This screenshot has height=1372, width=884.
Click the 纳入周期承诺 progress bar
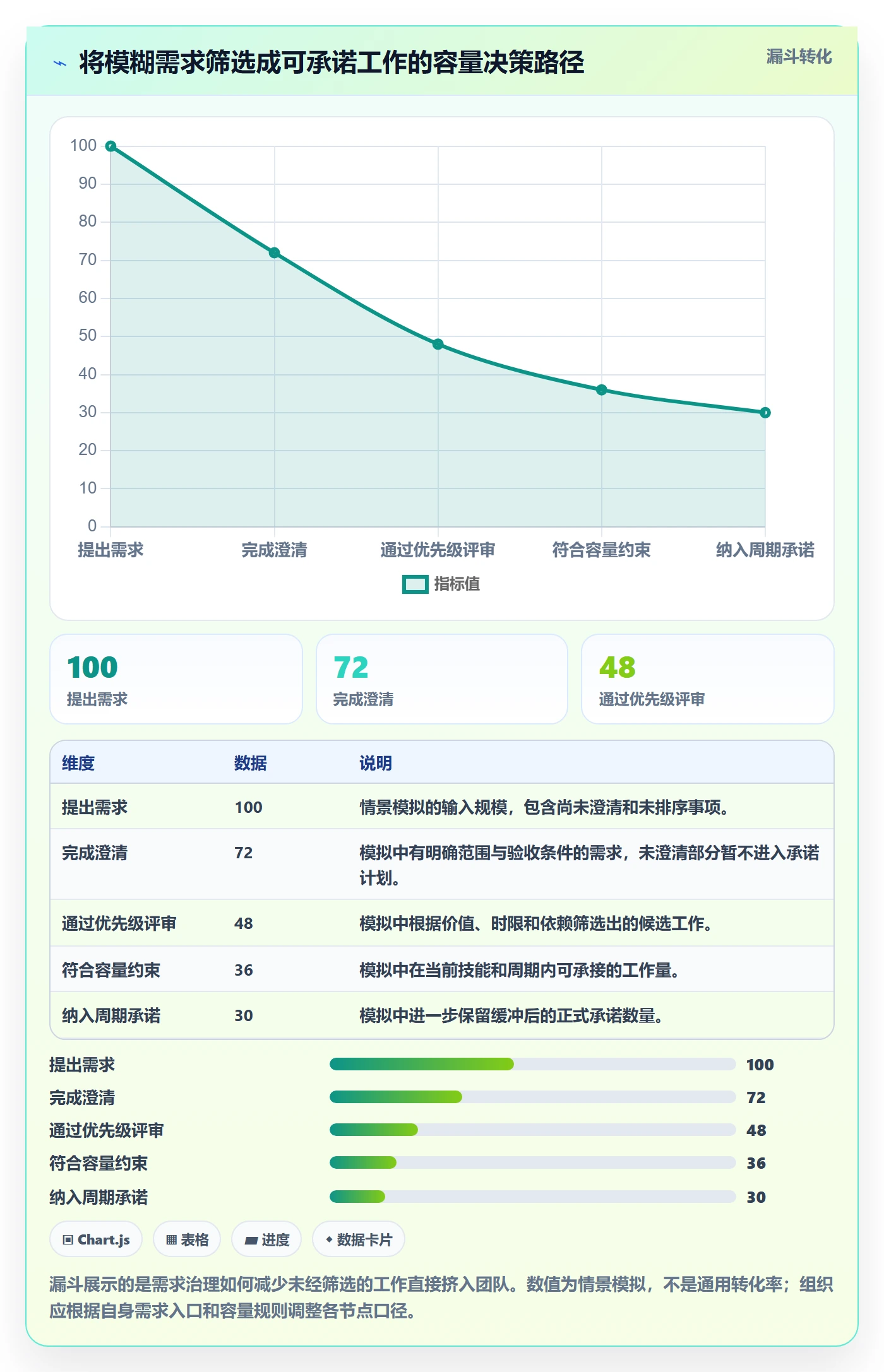pos(532,1197)
